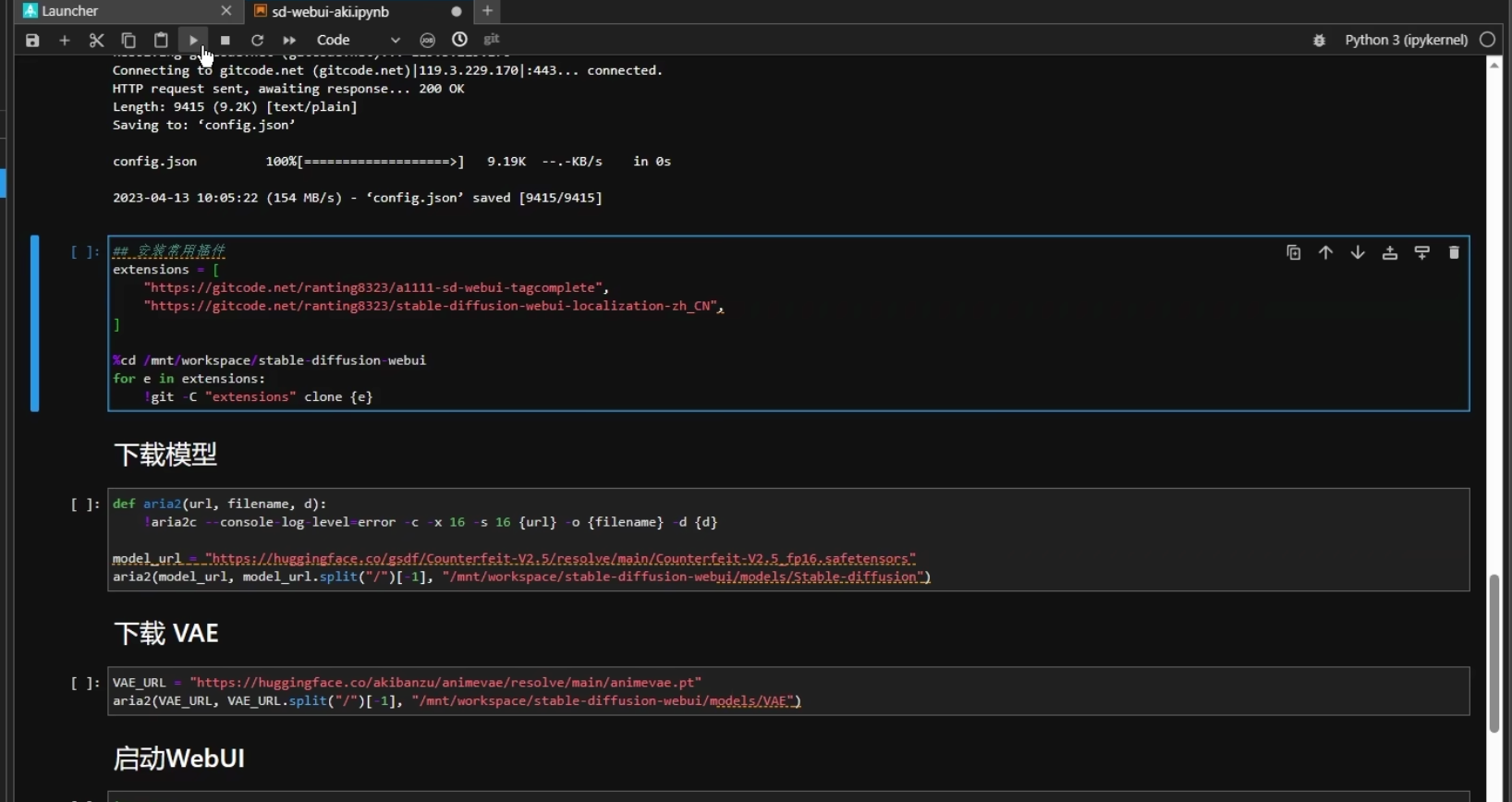This screenshot has height=802, width=1512.
Task: Move the active cell down
Action: pyautogui.click(x=1358, y=252)
